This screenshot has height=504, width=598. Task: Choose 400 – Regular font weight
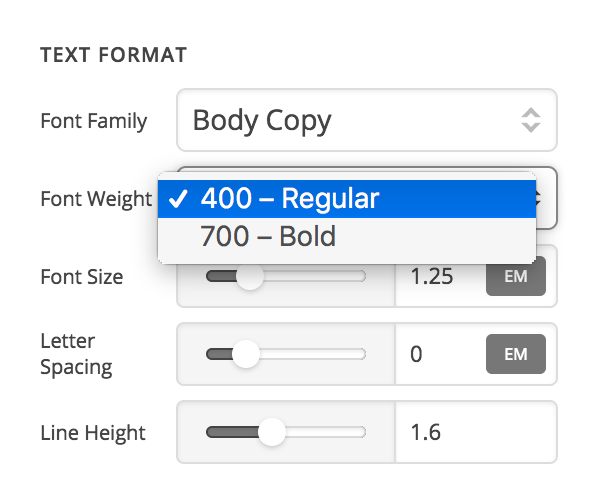coord(347,199)
